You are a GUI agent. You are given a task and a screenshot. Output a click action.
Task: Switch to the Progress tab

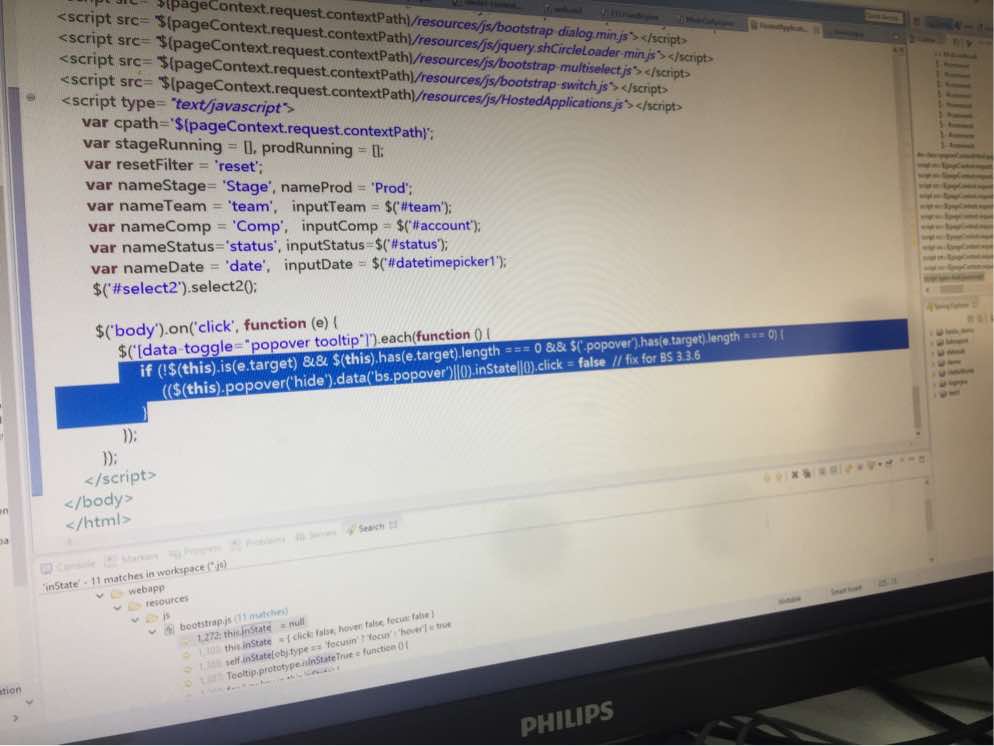[195, 551]
